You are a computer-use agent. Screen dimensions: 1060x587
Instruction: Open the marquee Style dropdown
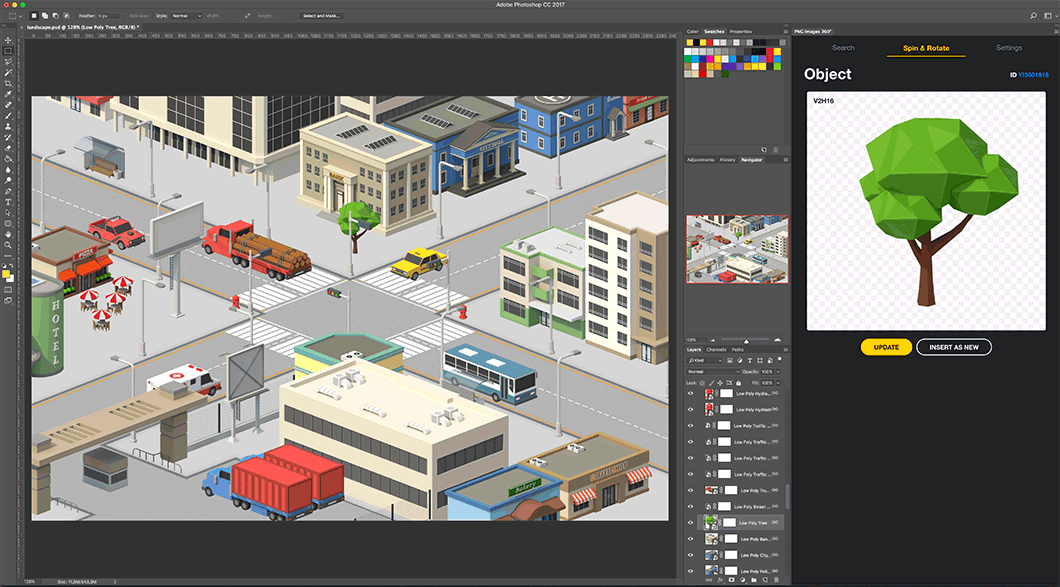[185, 16]
